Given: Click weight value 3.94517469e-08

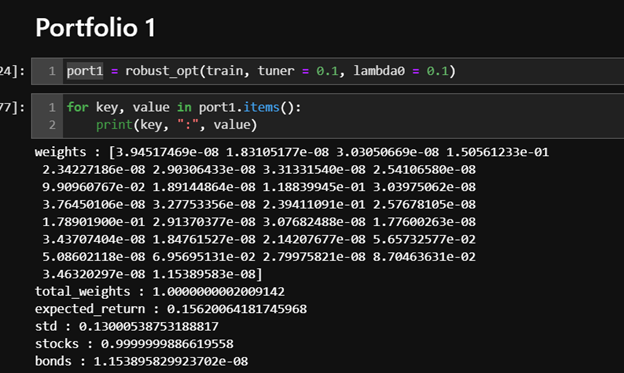Looking at the screenshot, I should point(167,152).
